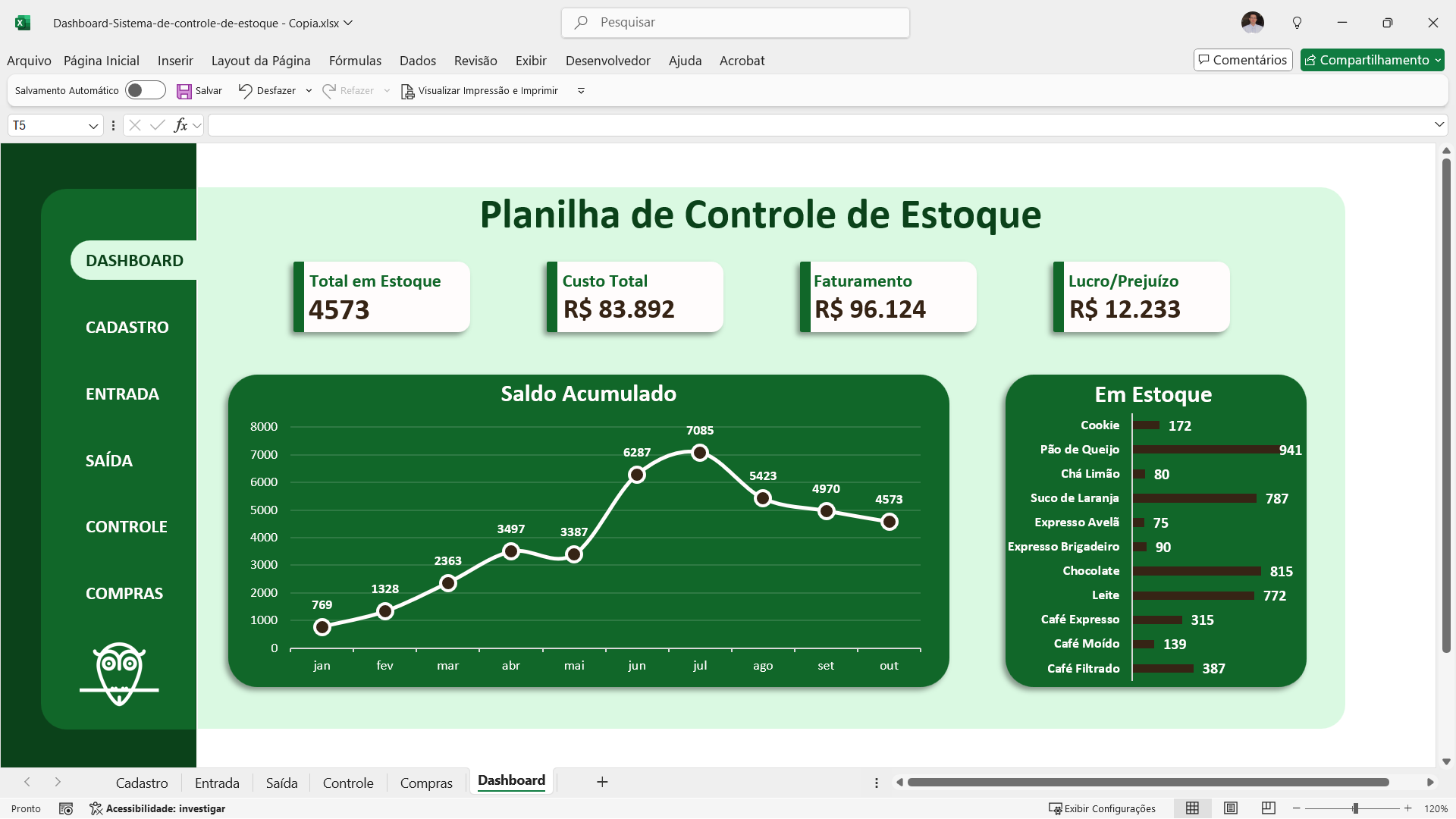Screen dimensions: 1456x819
Task: Open the macro recording status bar icon
Action: [x=66, y=808]
